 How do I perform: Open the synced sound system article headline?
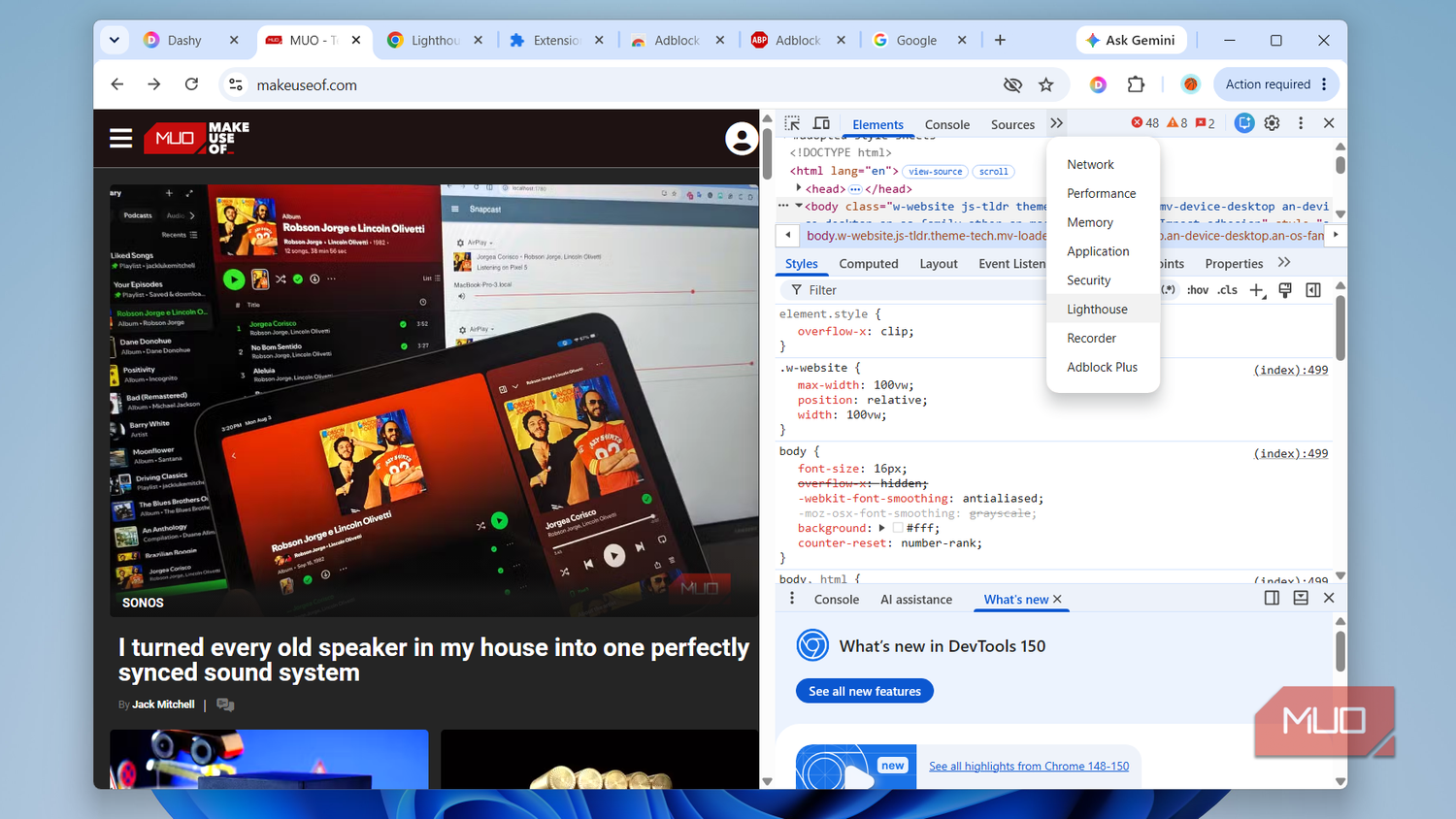coord(434,660)
